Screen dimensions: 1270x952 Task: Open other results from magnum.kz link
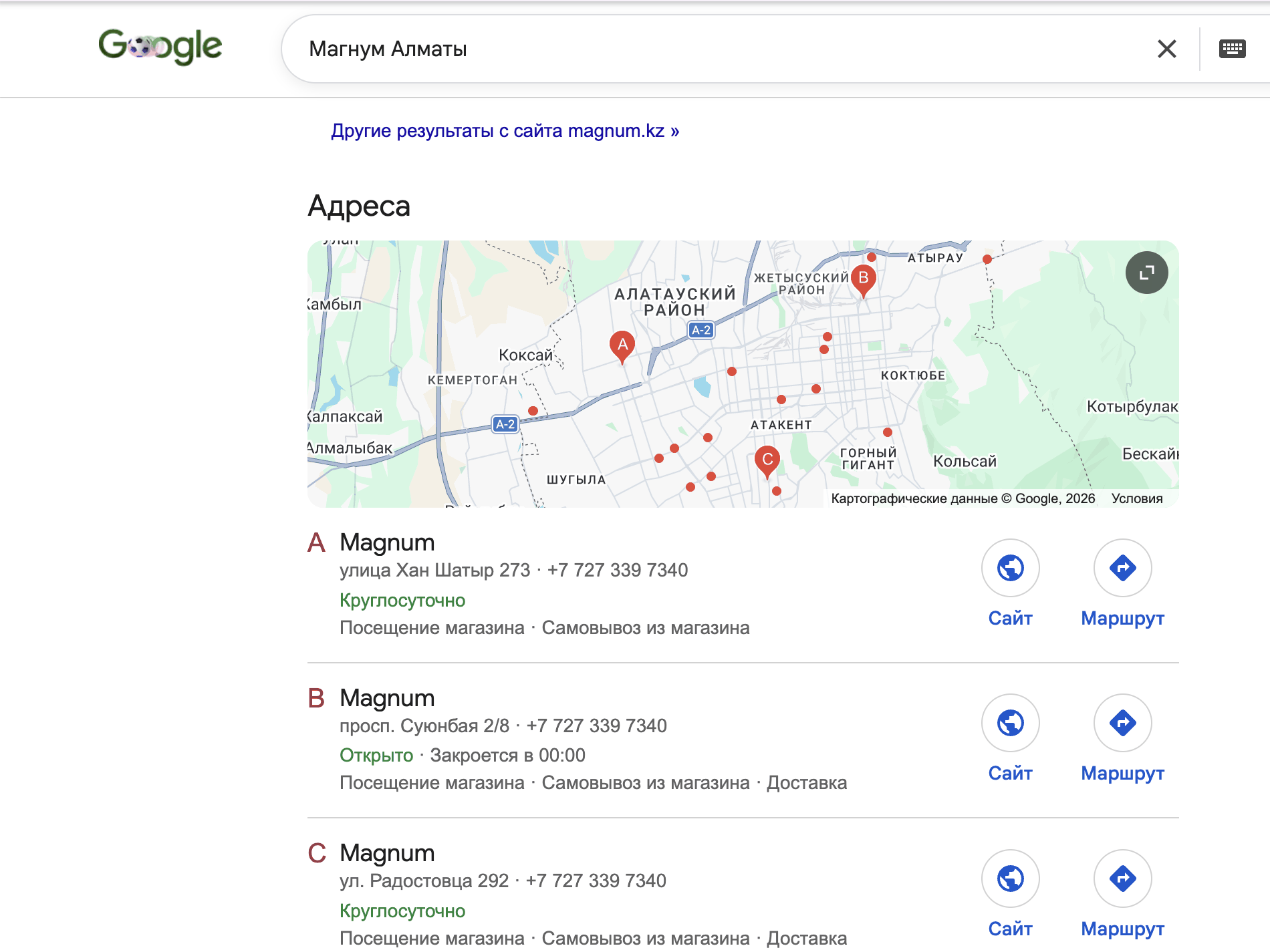coord(505,131)
